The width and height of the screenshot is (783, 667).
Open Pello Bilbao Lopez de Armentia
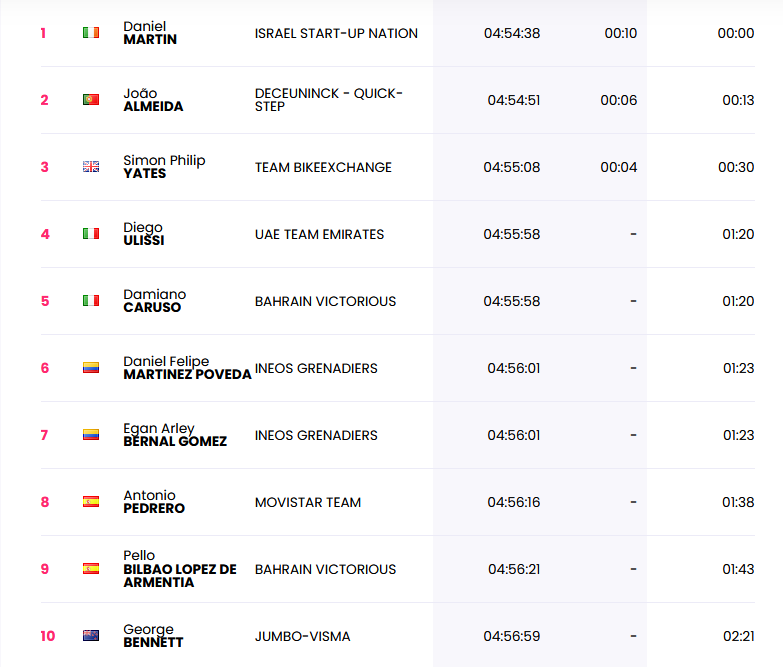tap(180, 569)
